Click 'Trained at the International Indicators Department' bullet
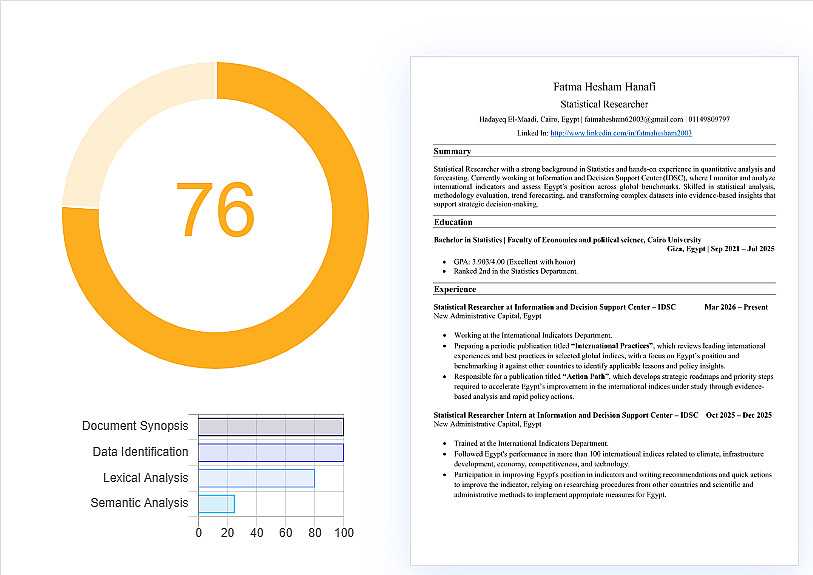The height and width of the screenshot is (575, 813). (531, 443)
